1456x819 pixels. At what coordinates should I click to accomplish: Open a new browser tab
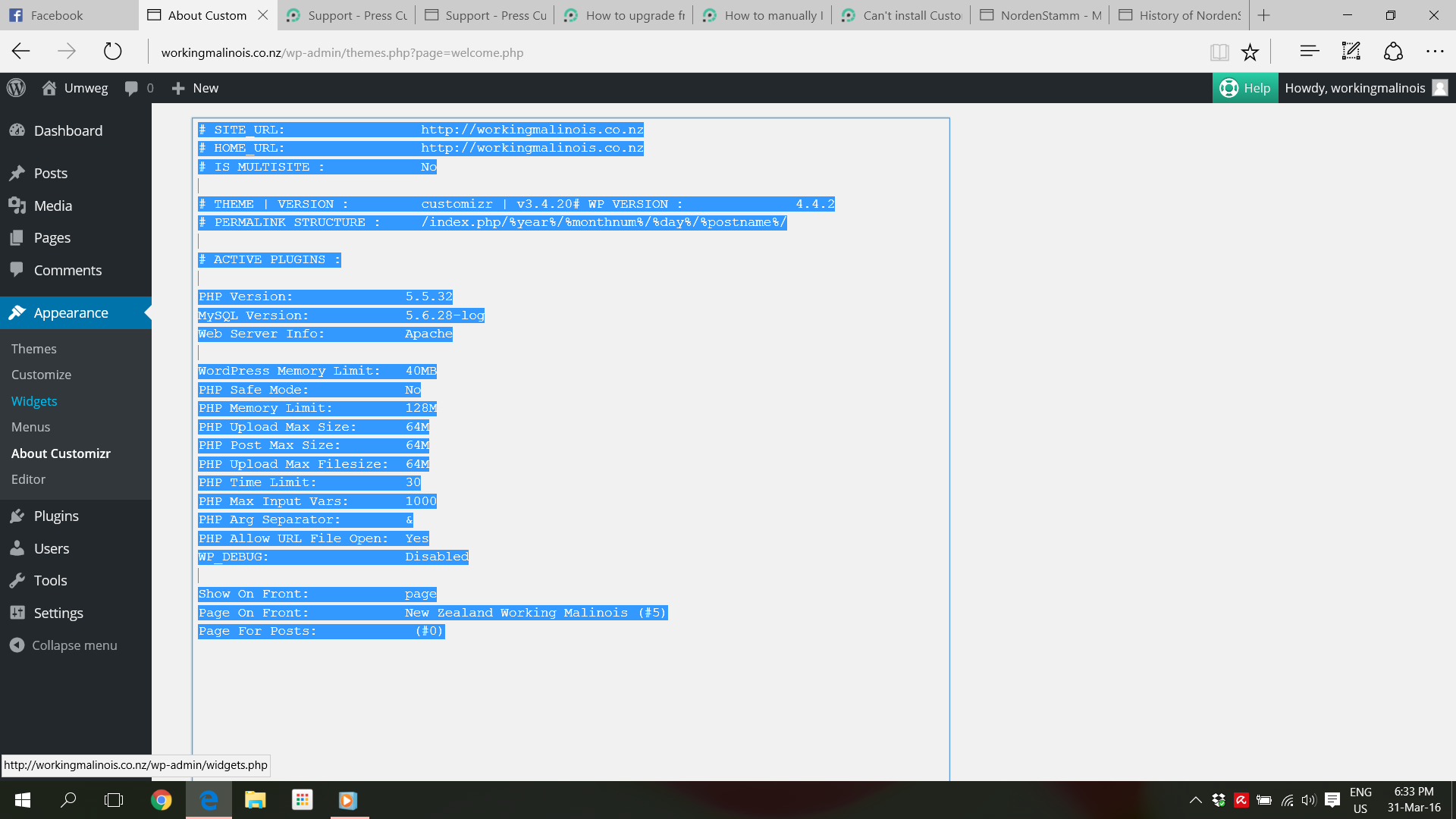click(x=1263, y=15)
